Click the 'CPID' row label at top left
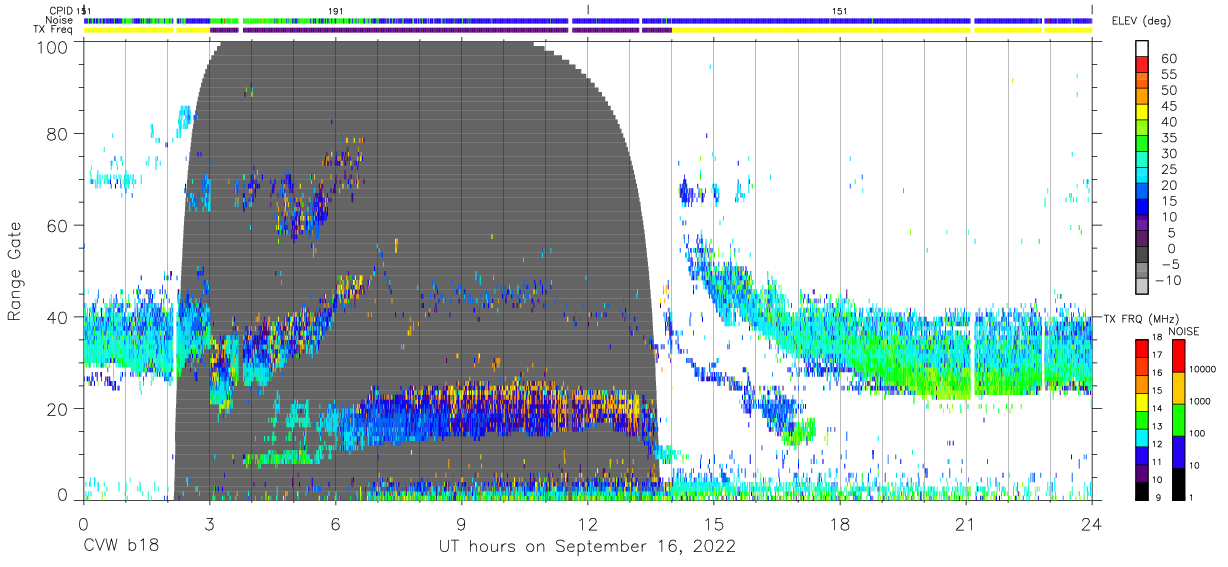Viewport: 1228px width, 567px height. coord(61,10)
